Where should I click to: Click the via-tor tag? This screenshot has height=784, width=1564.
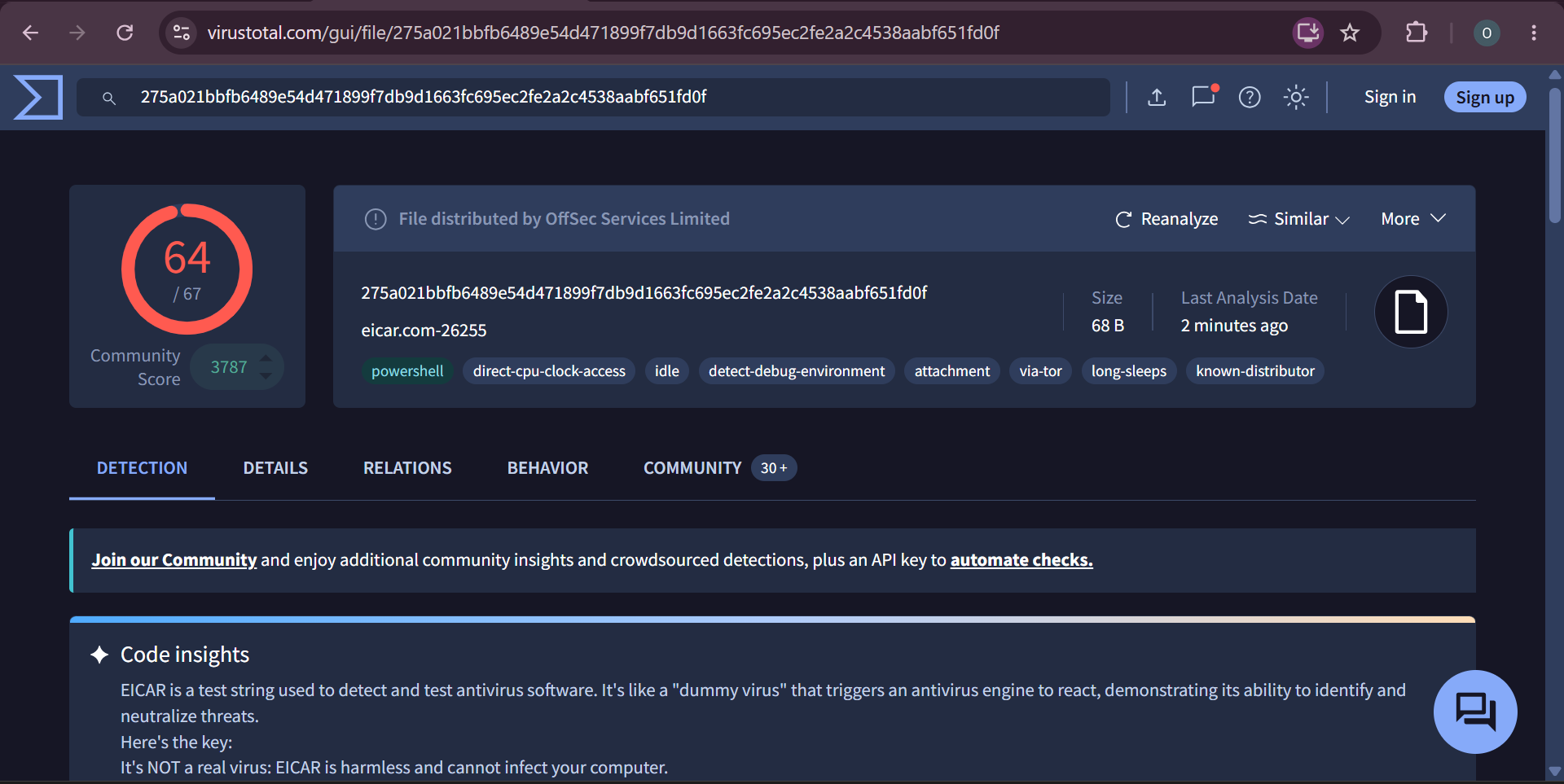click(1041, 371)
